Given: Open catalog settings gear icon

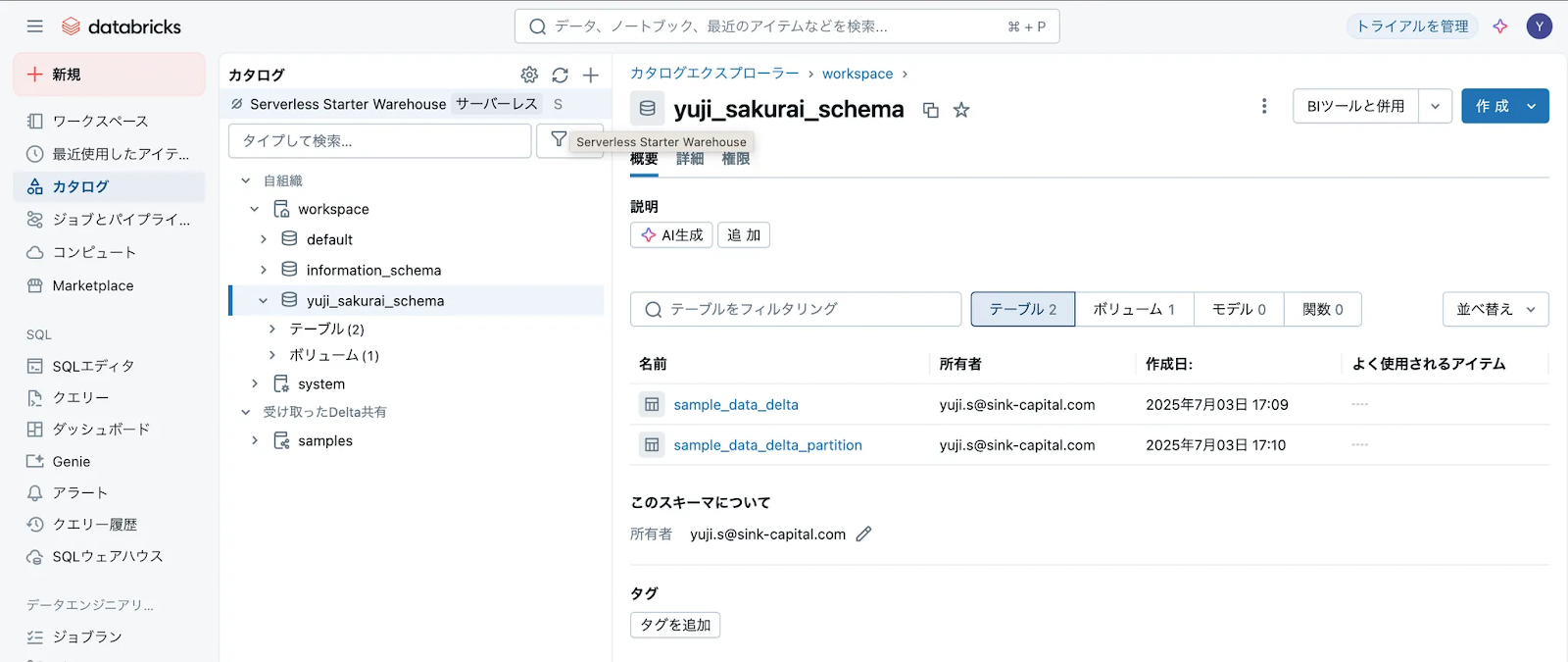Looking at the screenshot, I should coord(529,75).
